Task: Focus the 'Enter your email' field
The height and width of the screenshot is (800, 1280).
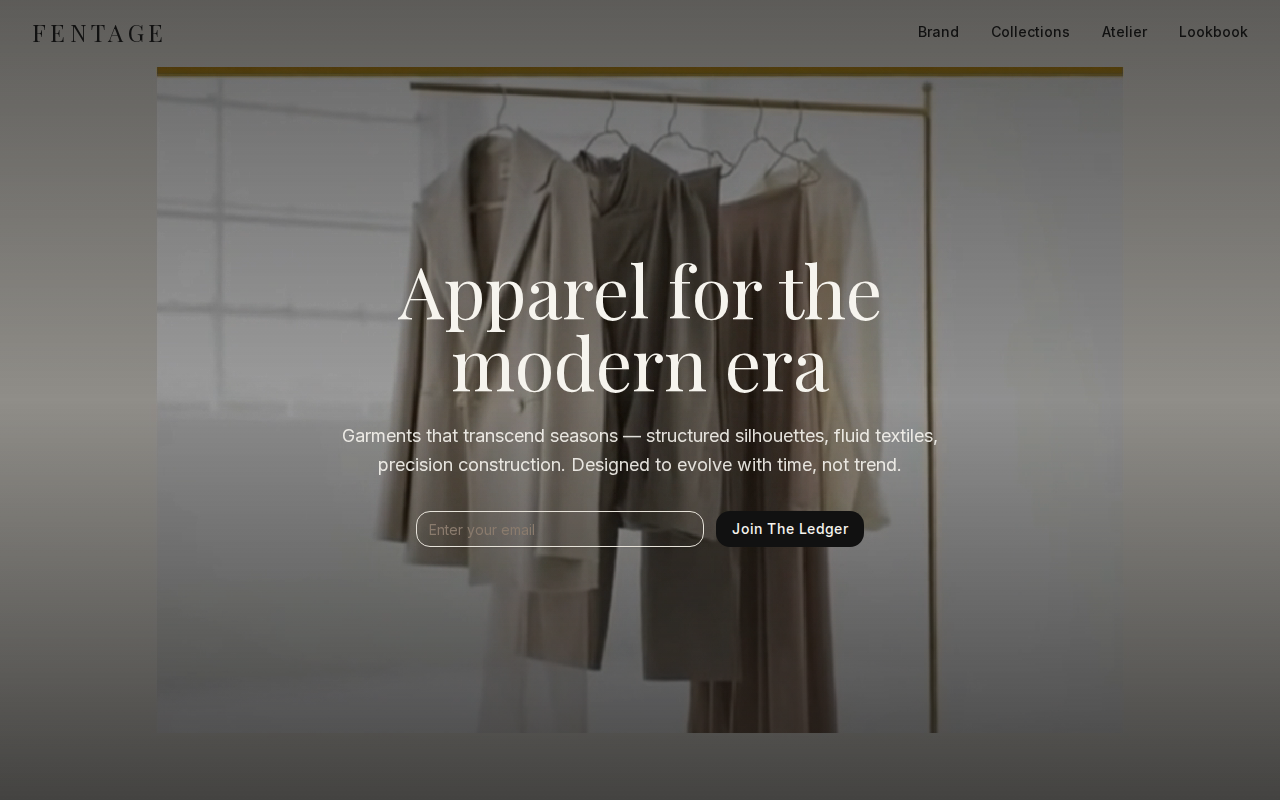Action: tap(560, 529)
